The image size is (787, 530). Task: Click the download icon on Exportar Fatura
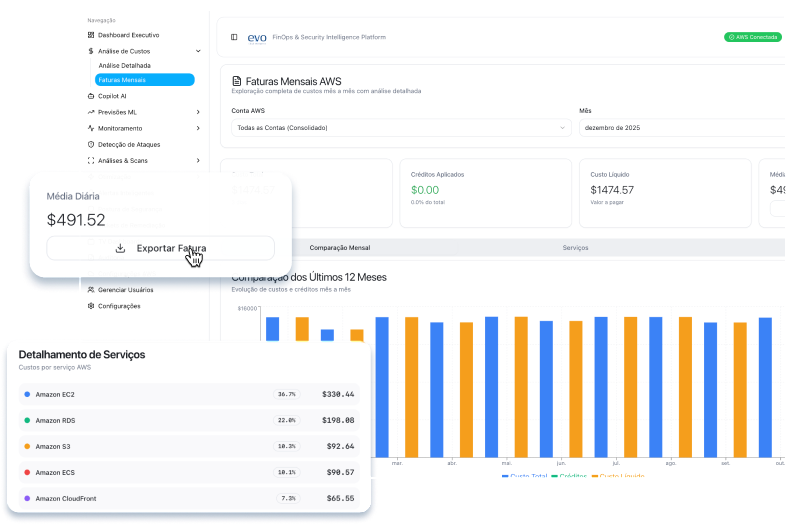120,248
